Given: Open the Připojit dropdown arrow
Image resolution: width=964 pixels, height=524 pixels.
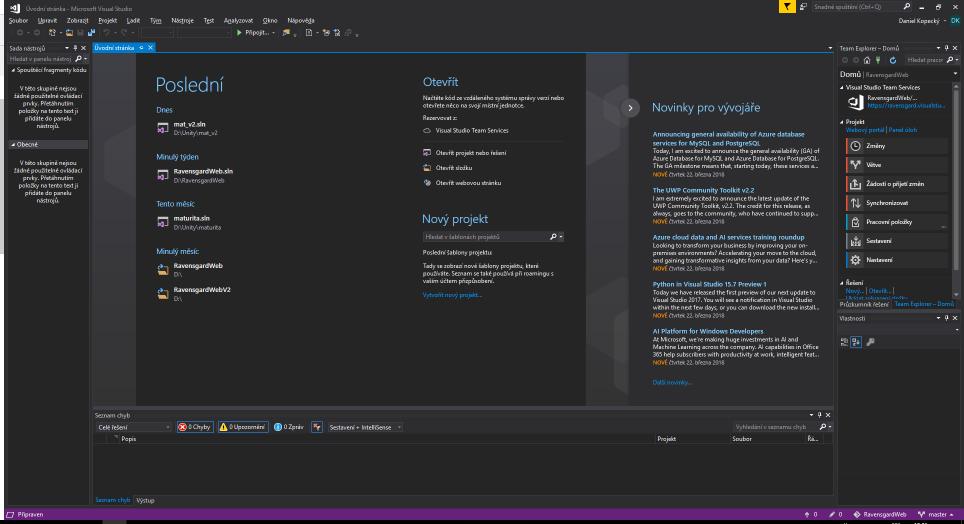Looking at the screenshot, I should [x=274, y=33].
